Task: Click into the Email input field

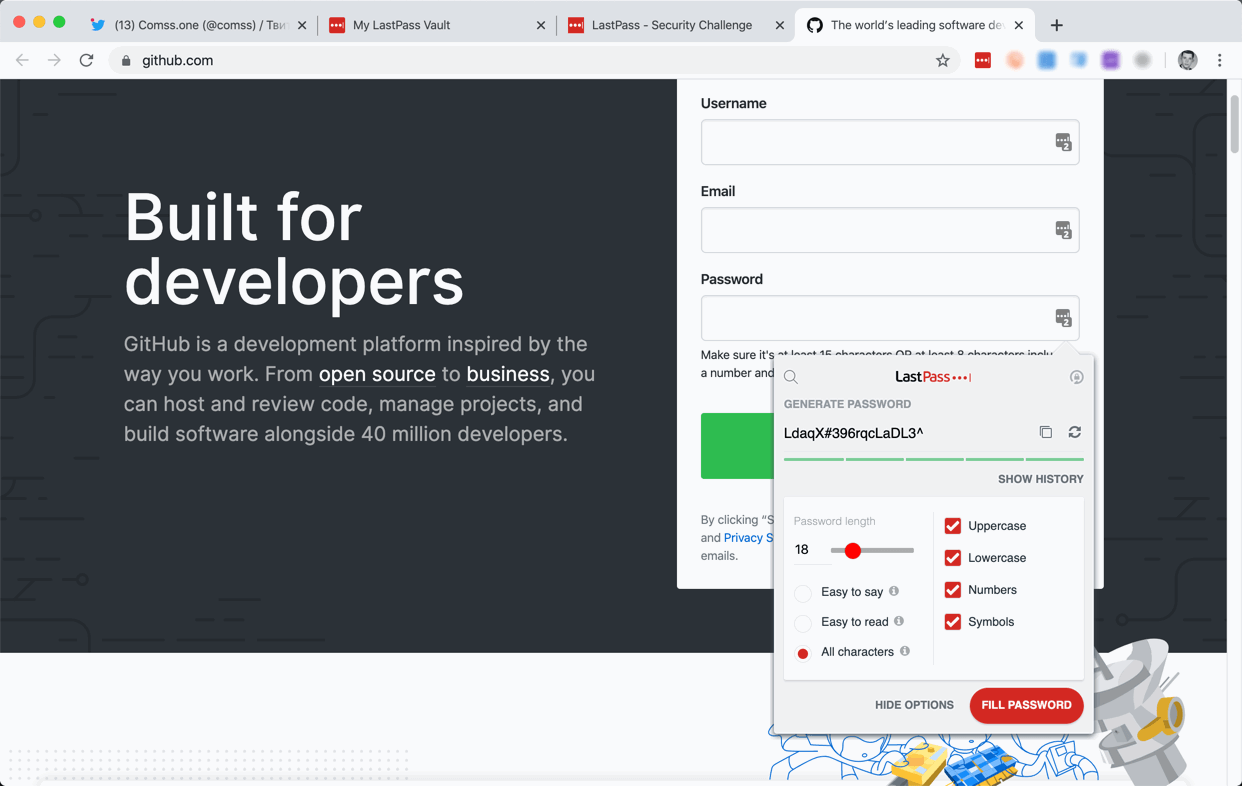Action: (890, 230)
